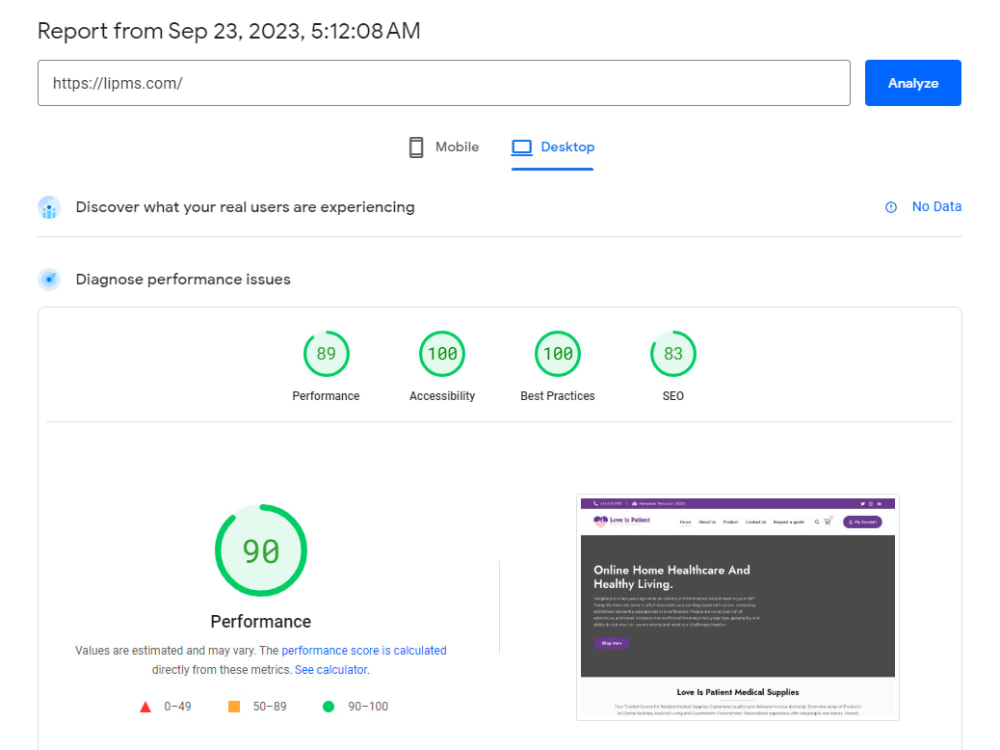This screenshot has height=750, width=1000.
Task: Select the mobile phone icon
Action: click(x=416, y=146)
